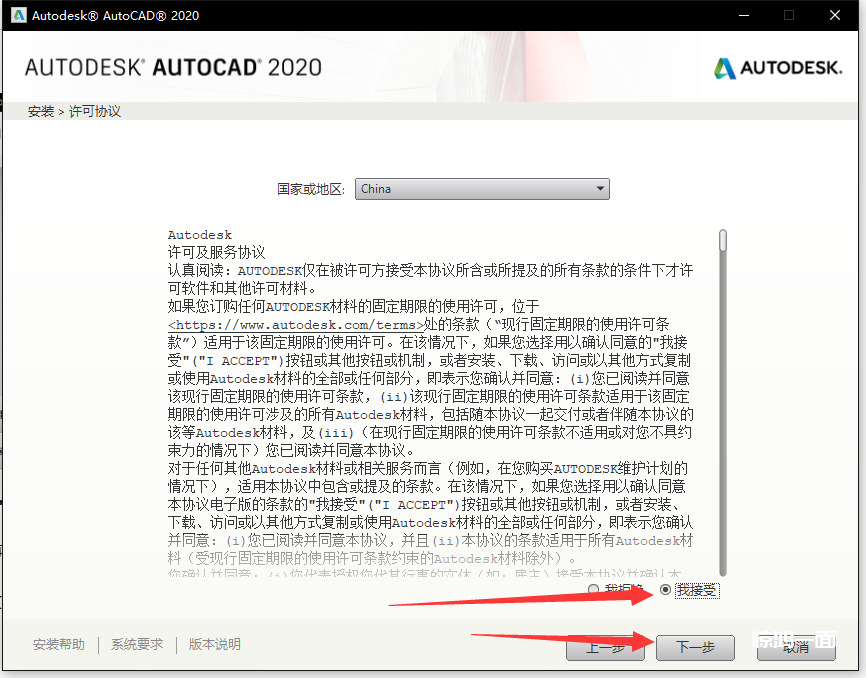Click the 安装 breadcrumb item

pos(41,111)
